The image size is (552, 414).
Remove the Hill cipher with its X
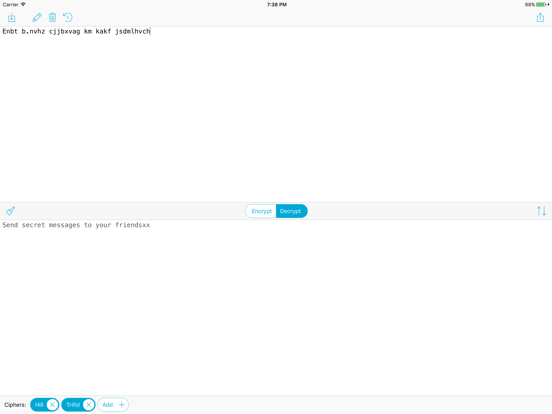click(52, 405)
